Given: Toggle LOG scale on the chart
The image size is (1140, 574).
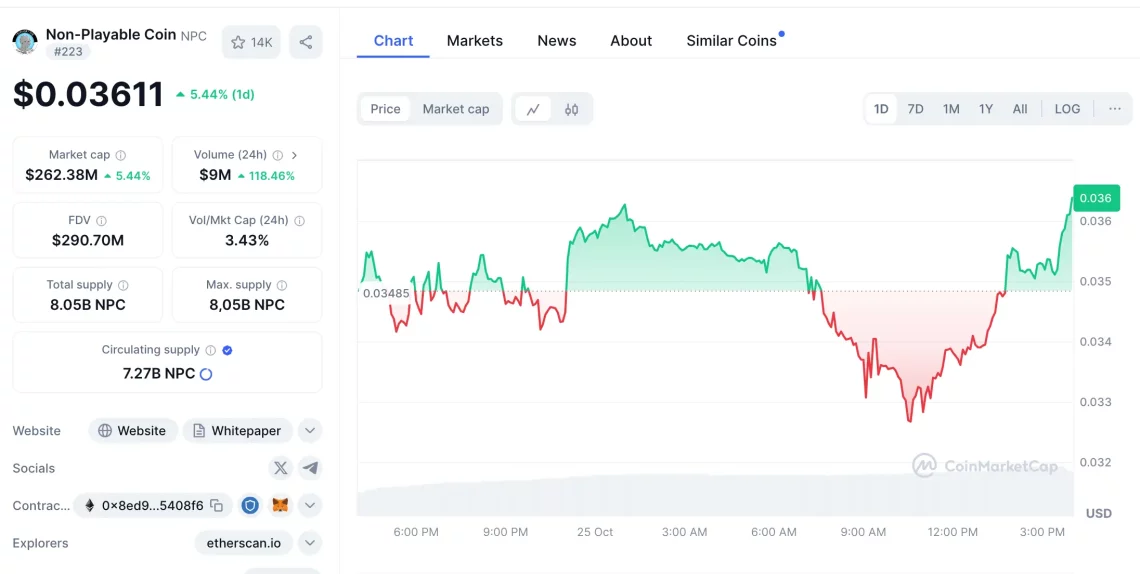Looking at the screenshot, I should click(x=1067, y=109).
